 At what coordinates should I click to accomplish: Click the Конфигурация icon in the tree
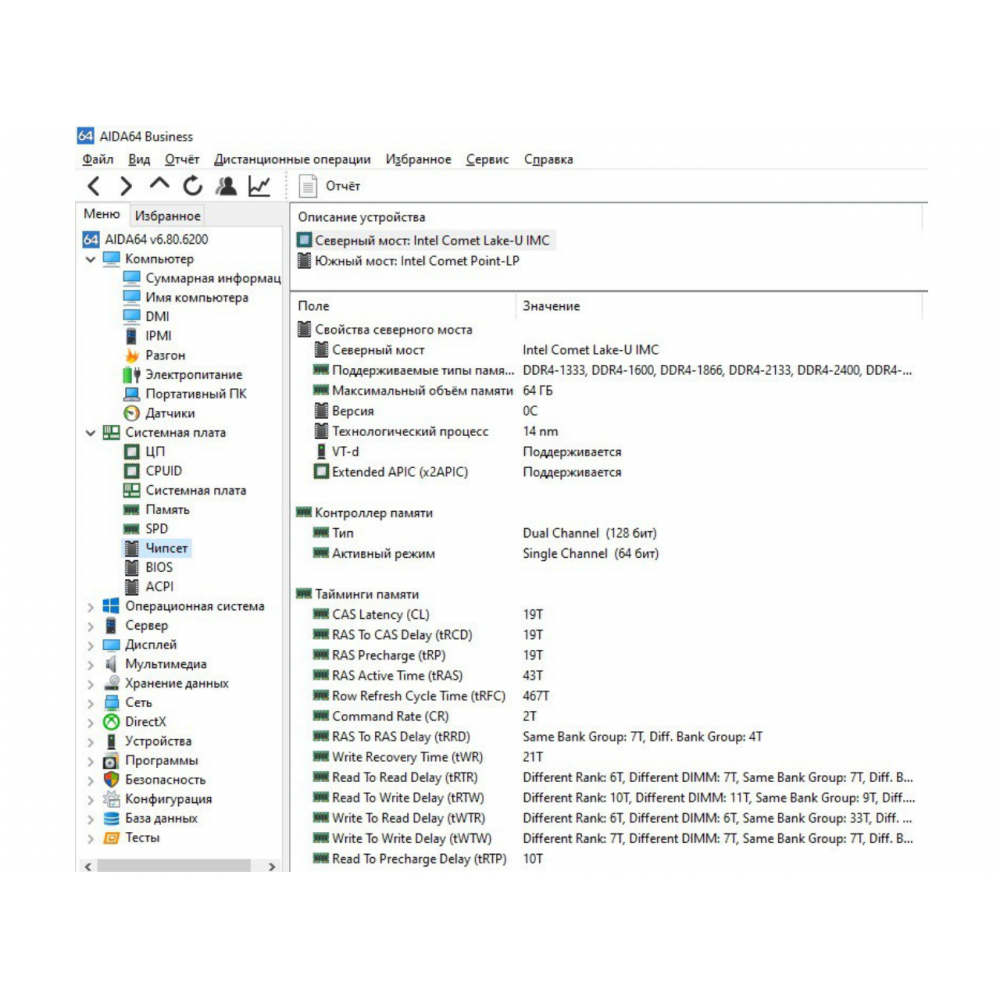pyautogui.click(x=112, y=798)
